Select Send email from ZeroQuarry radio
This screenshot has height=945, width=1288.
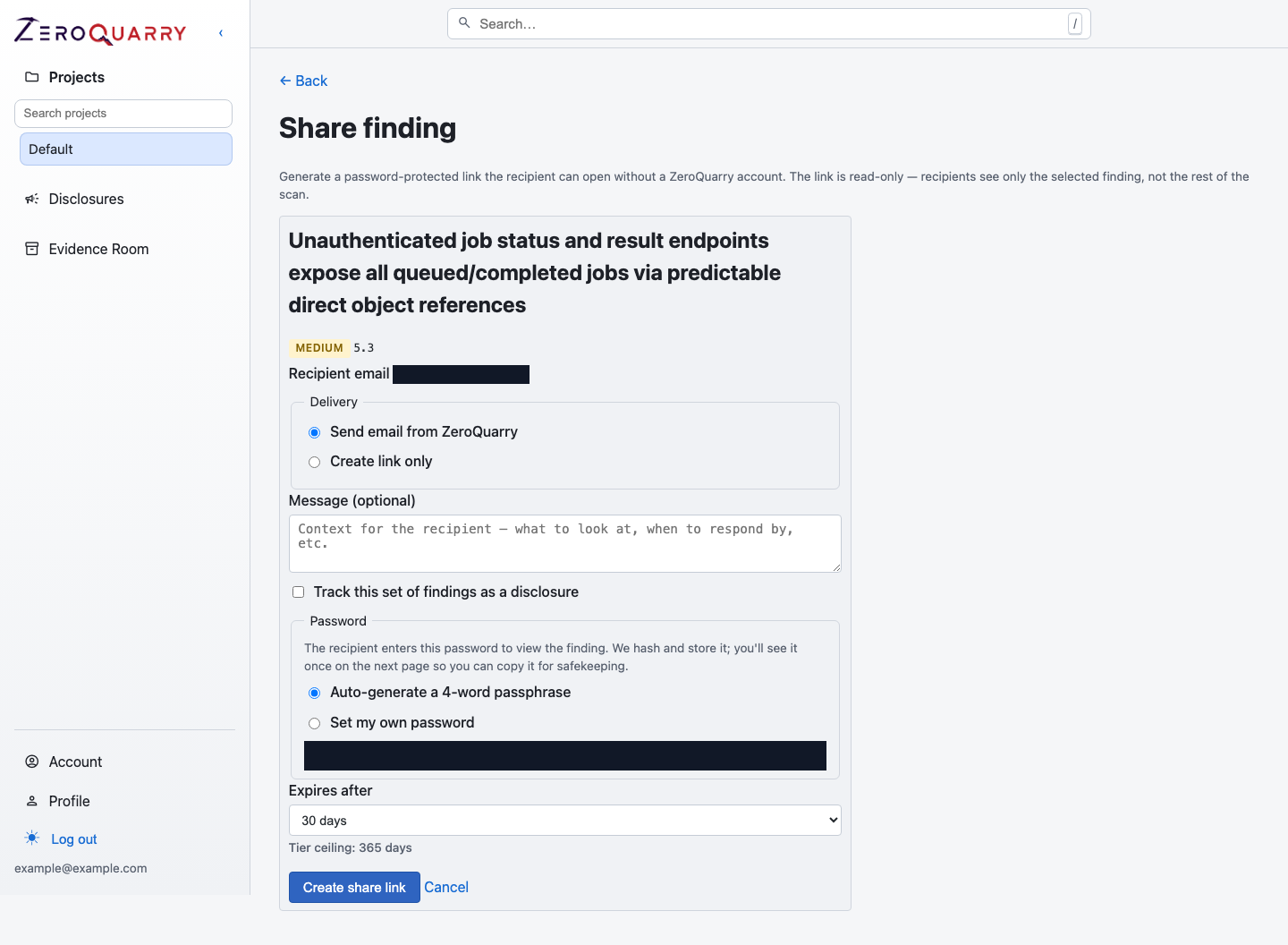click(x=315, y=433)
